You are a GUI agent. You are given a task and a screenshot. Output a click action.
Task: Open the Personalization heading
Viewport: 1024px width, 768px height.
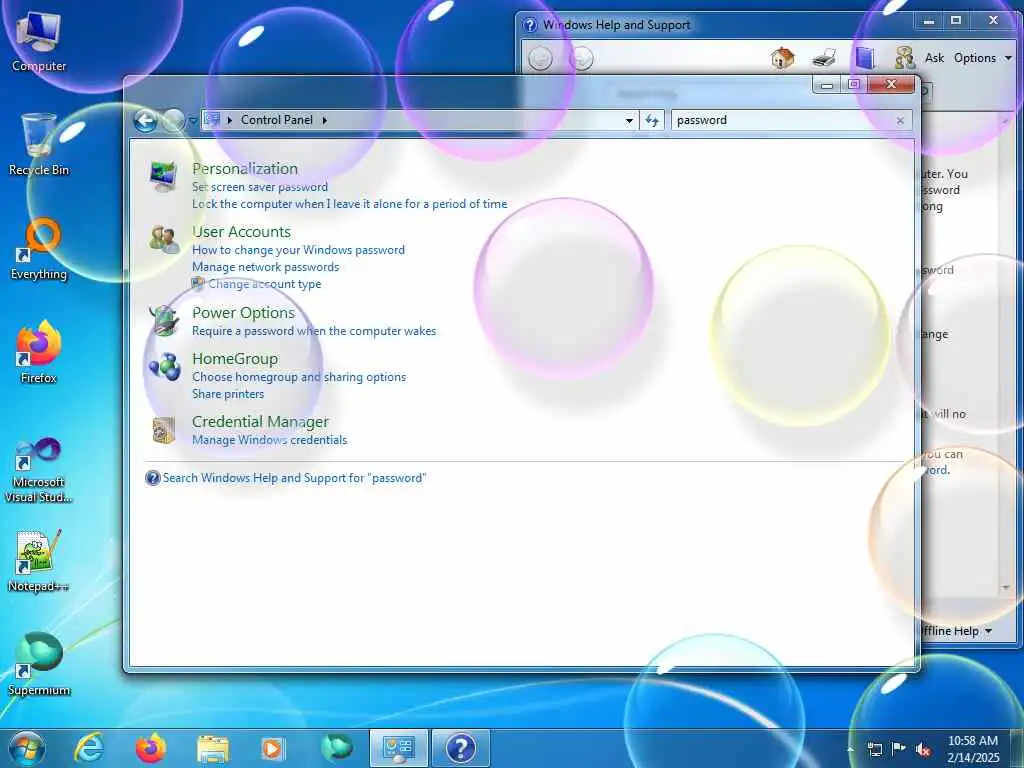[x=245, y=168]
